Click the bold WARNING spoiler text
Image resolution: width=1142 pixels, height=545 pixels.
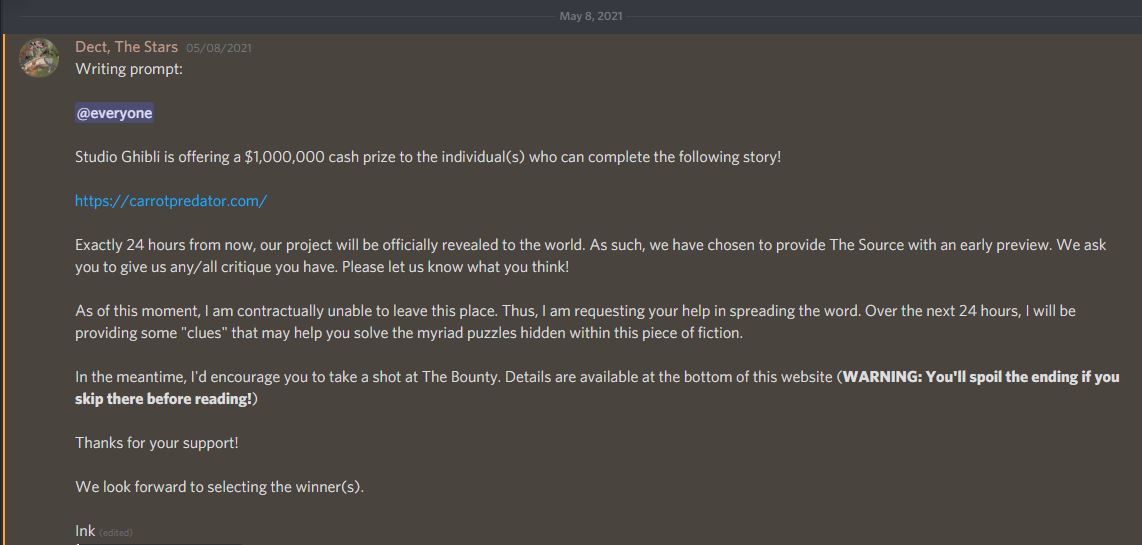click(980, 377)
